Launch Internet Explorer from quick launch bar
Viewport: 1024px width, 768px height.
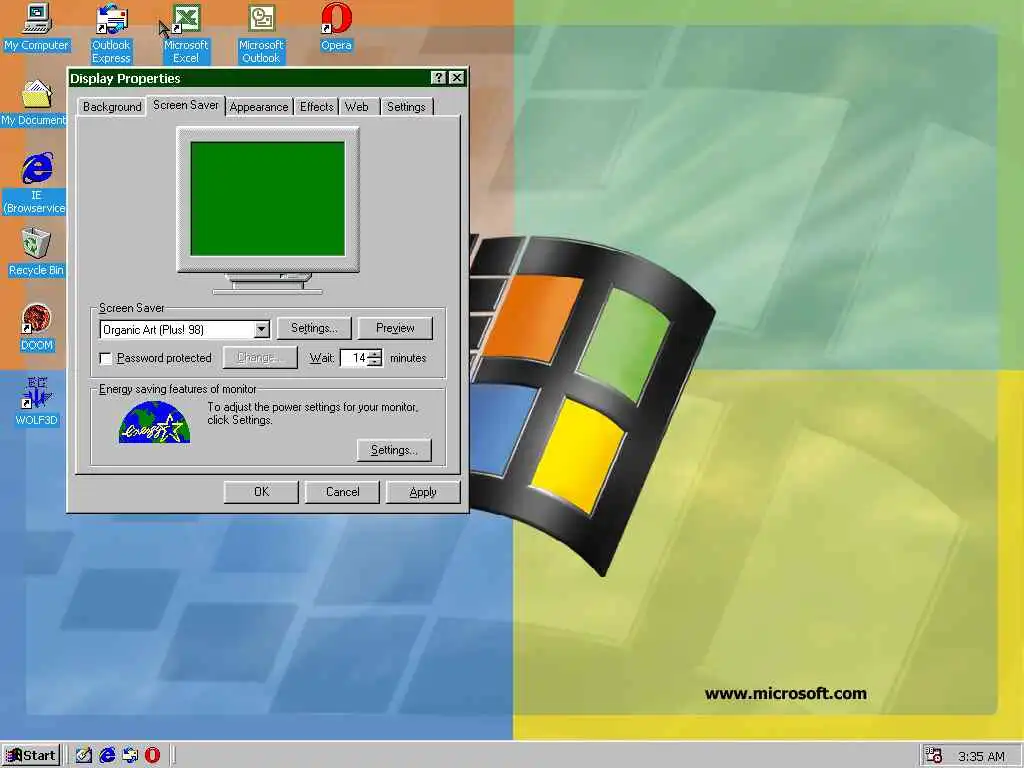(106, 755)
